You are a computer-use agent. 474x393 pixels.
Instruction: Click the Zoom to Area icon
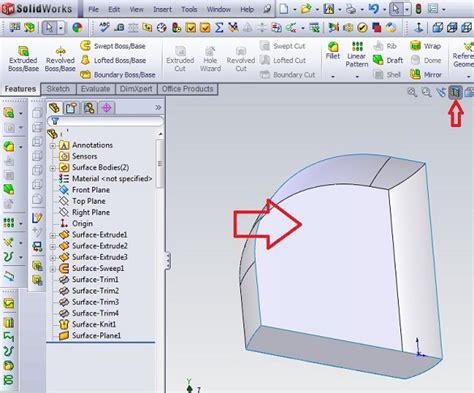427,92
